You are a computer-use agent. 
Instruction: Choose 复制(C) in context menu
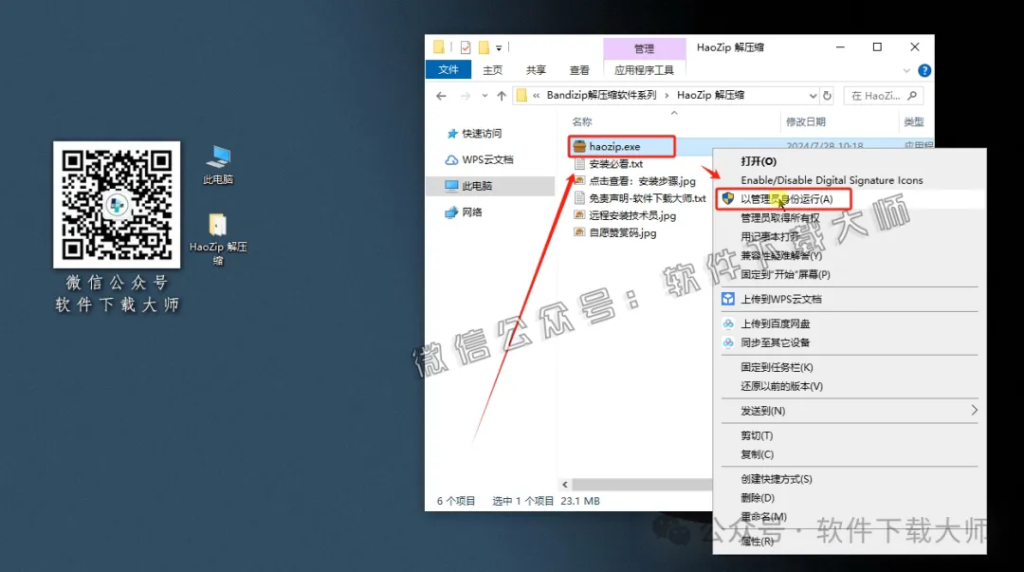(849, 454)
